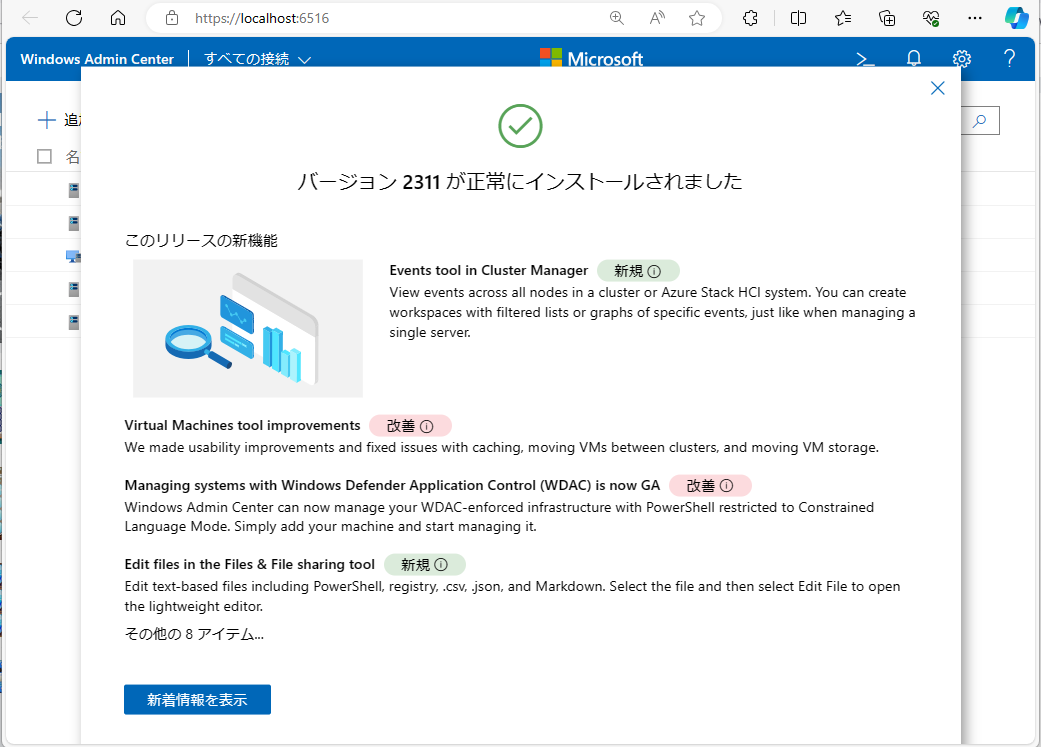The image size is (1041, 747).
Task: Close the version installed dialog
Action: pos(937,88)
